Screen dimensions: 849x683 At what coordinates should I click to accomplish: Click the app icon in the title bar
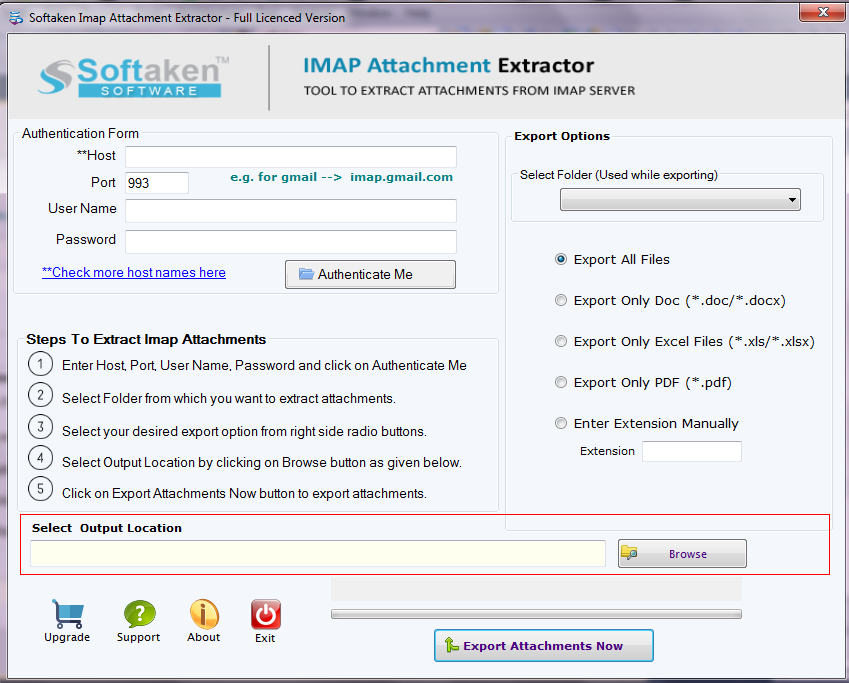pyautogui.click(x=16, y=17)
